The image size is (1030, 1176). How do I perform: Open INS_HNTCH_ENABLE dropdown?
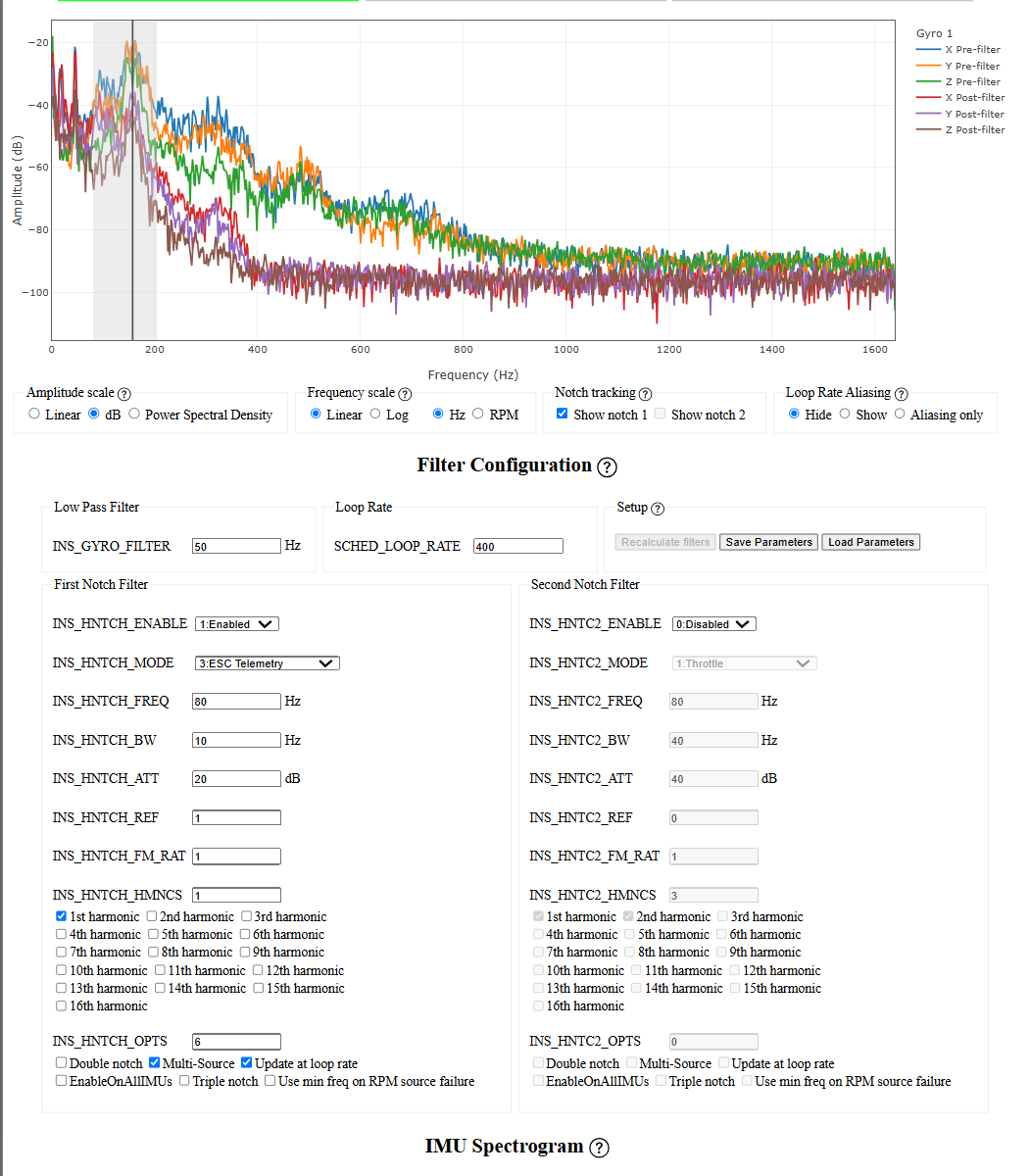(237, 624)
